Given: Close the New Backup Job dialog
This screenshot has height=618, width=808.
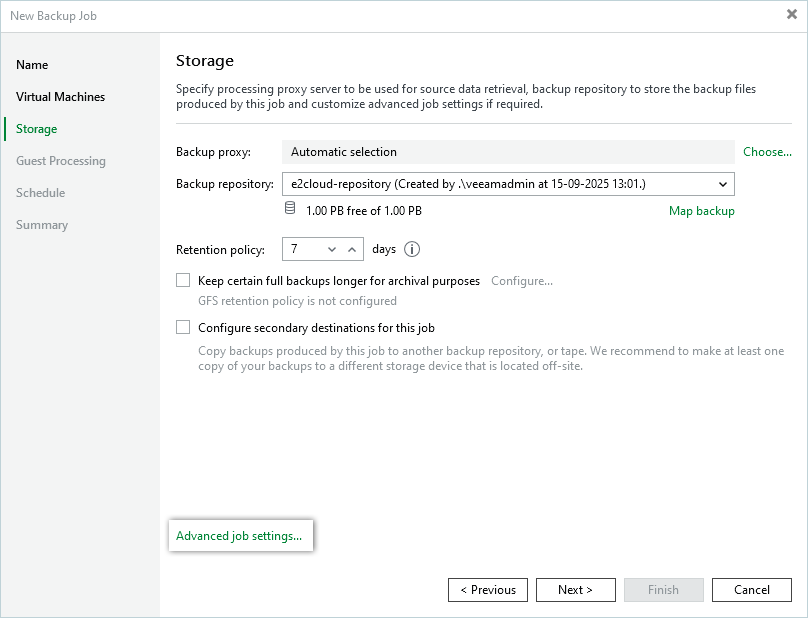Looking at the screenshot, I should pyautogui.click(x=792, y=15).
